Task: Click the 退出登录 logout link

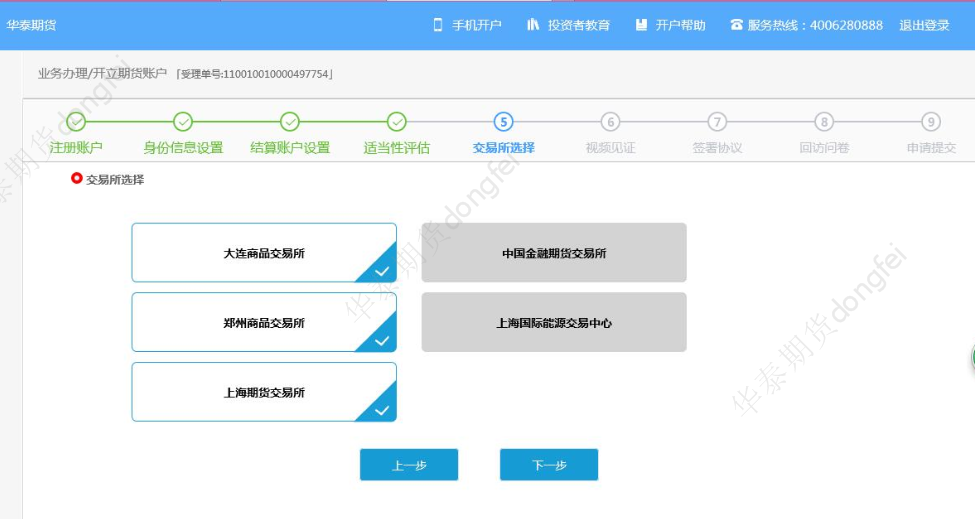Action: (x=924, y=25)
